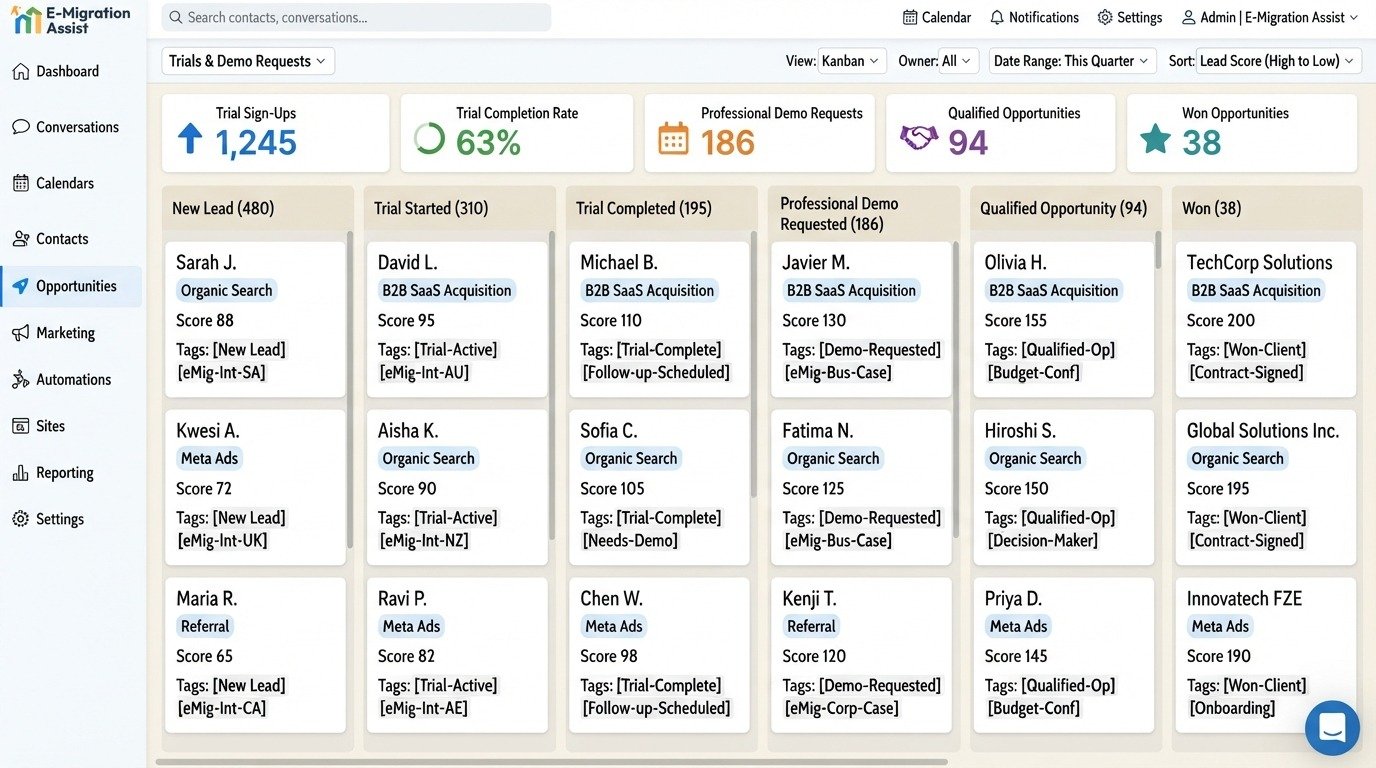Open the Sort Lead Score dropdown

coord(1279,61)
